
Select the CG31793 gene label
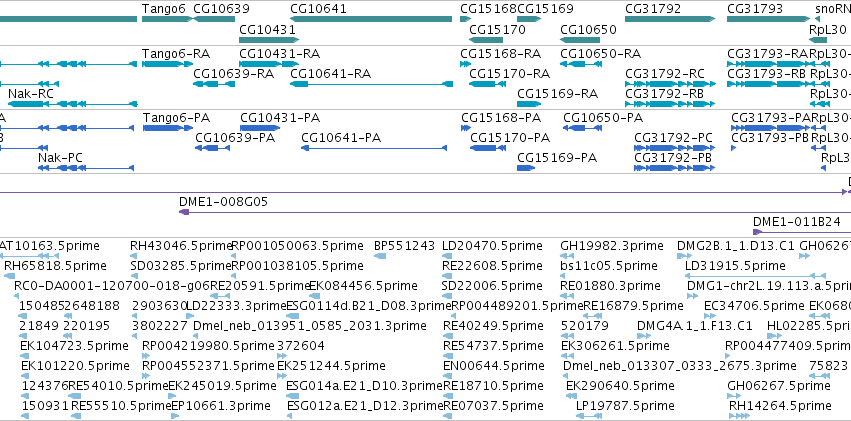click(x=755, y=9)
